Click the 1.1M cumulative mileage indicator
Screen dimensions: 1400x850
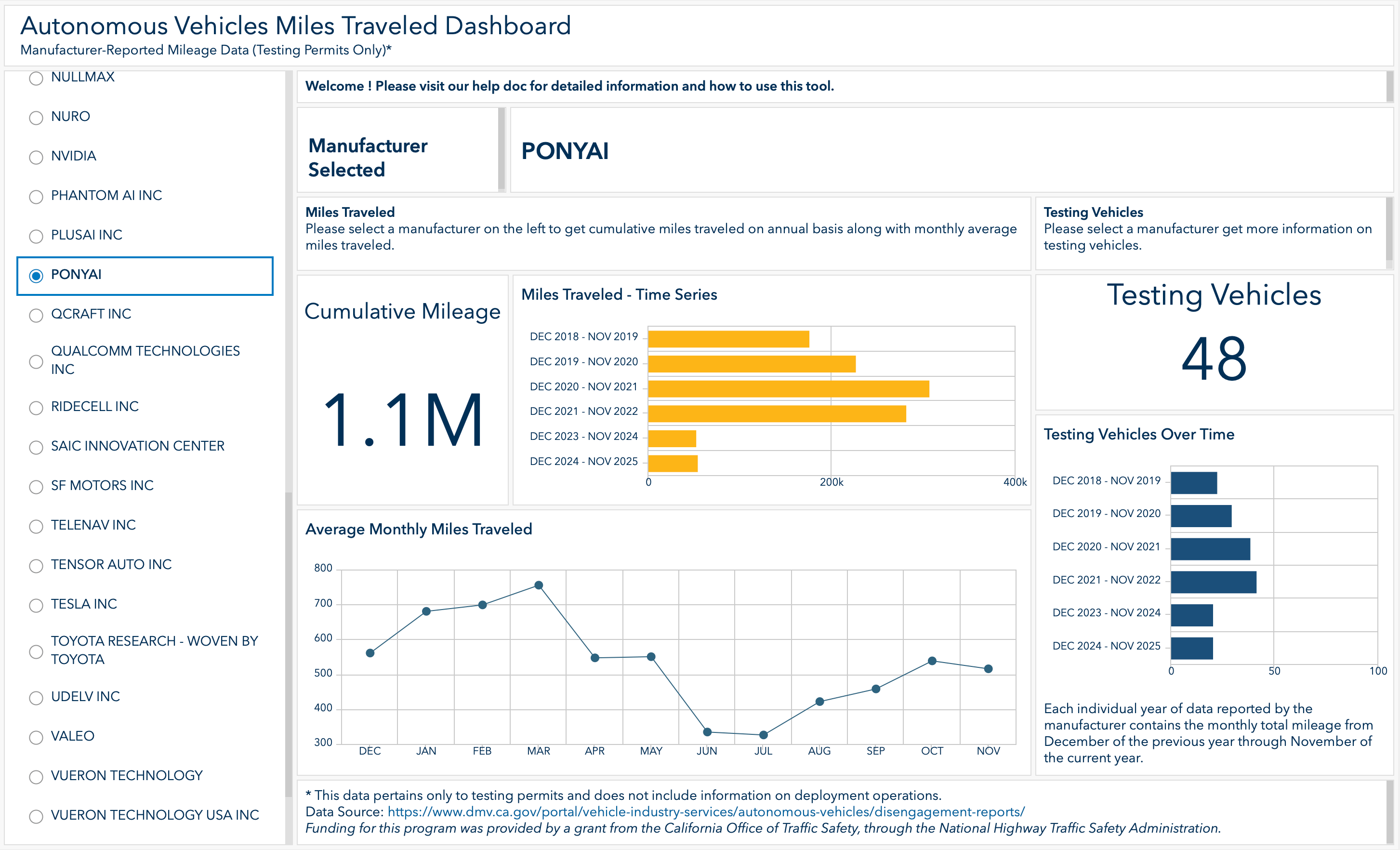click(x=403, y=421)
